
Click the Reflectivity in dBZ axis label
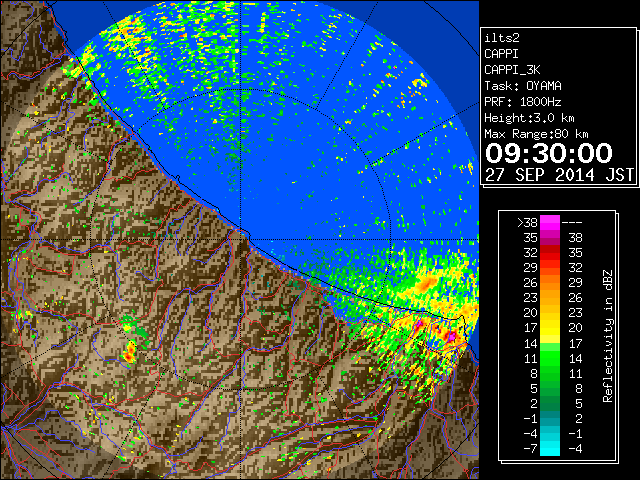coord(608,336)
